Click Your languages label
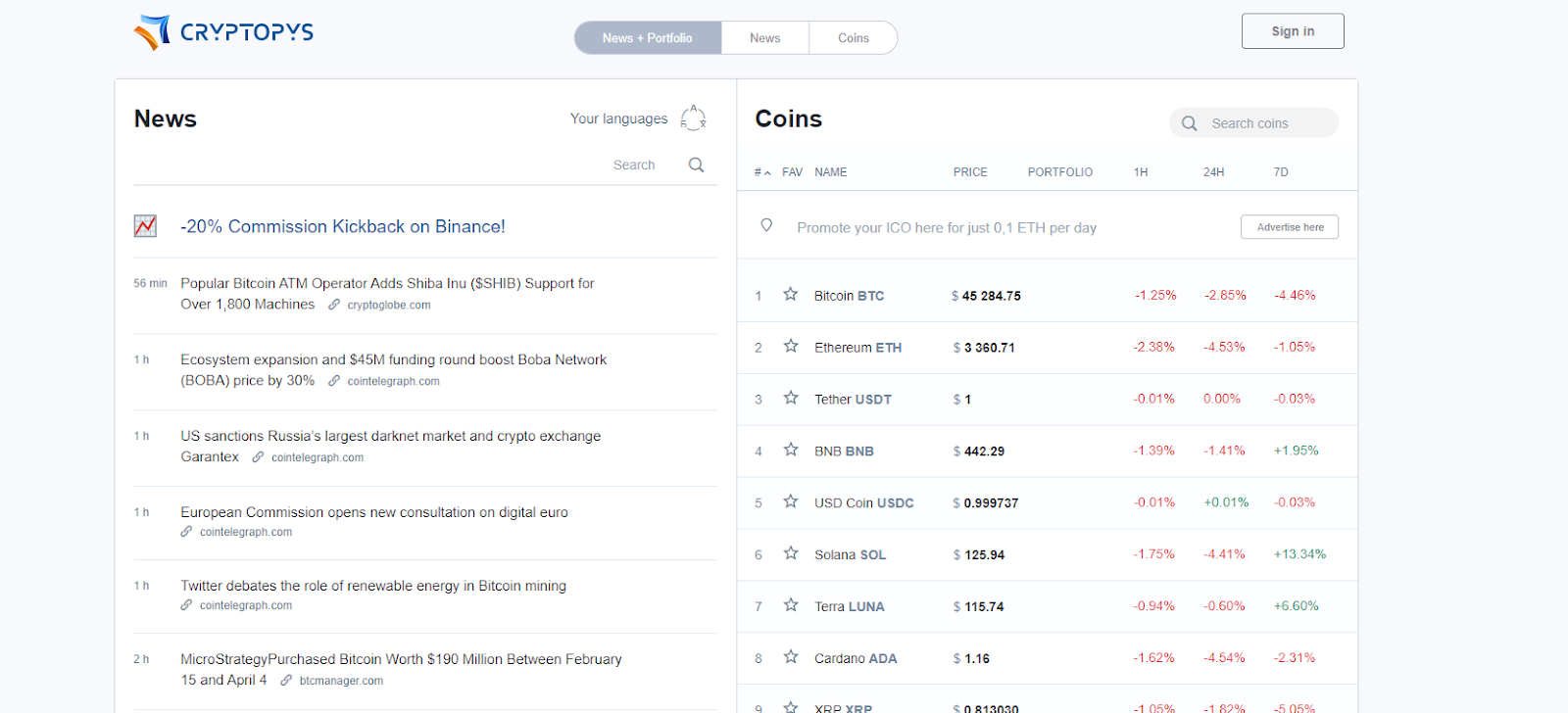1568x713 pixels. 618,119
